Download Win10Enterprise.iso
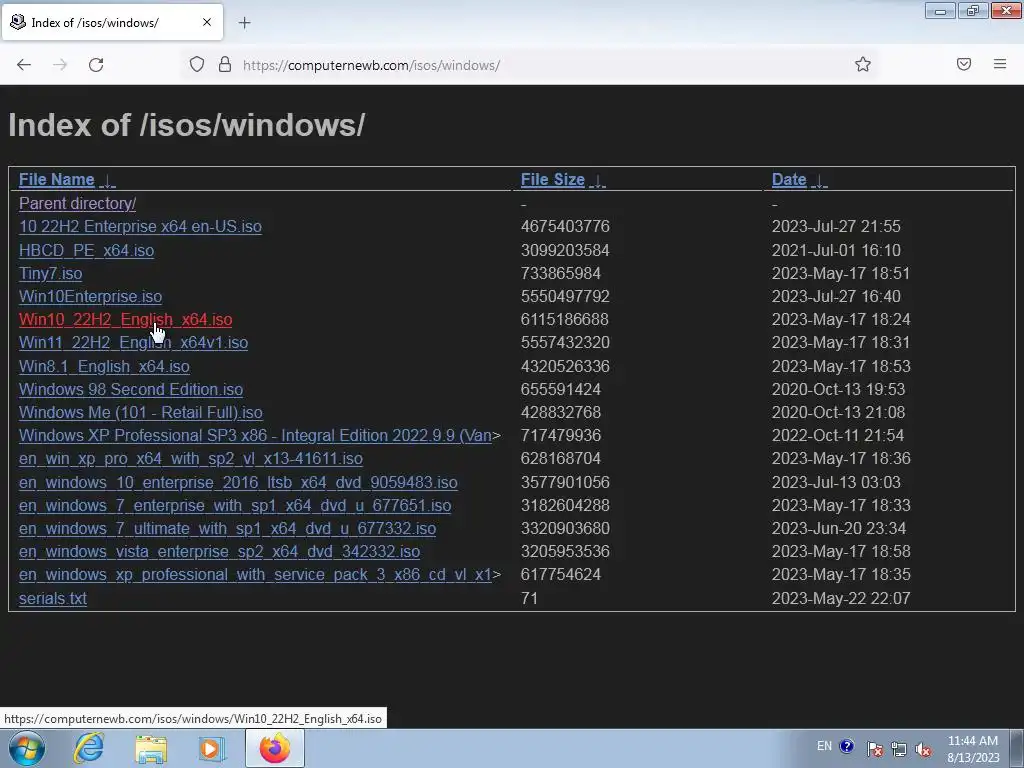 [x=90, y=296]
